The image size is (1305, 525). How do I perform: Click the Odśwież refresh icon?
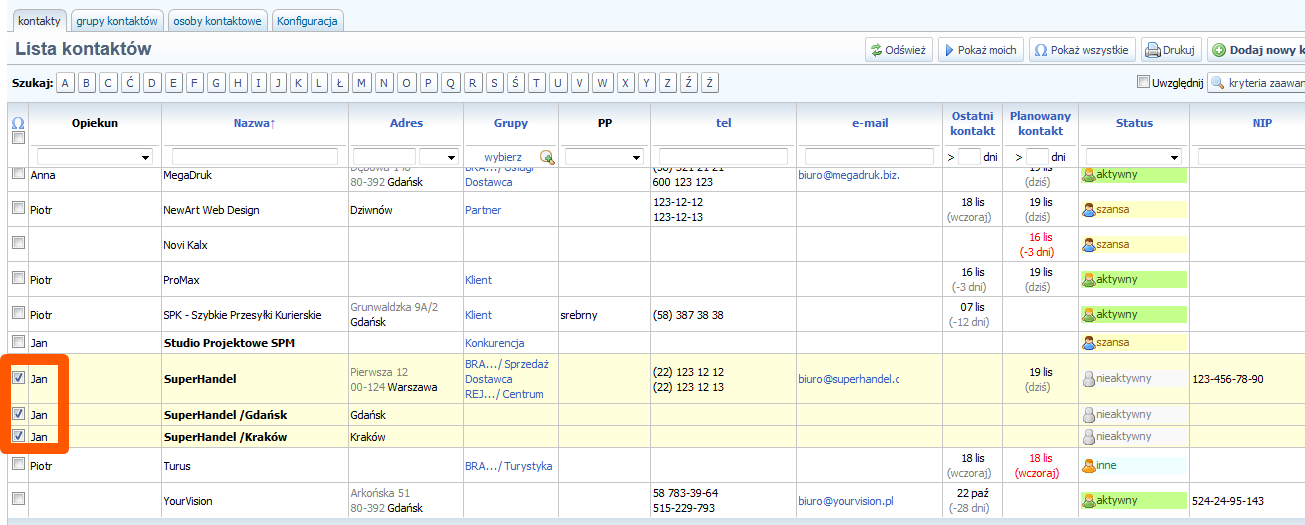coord(876,50)
